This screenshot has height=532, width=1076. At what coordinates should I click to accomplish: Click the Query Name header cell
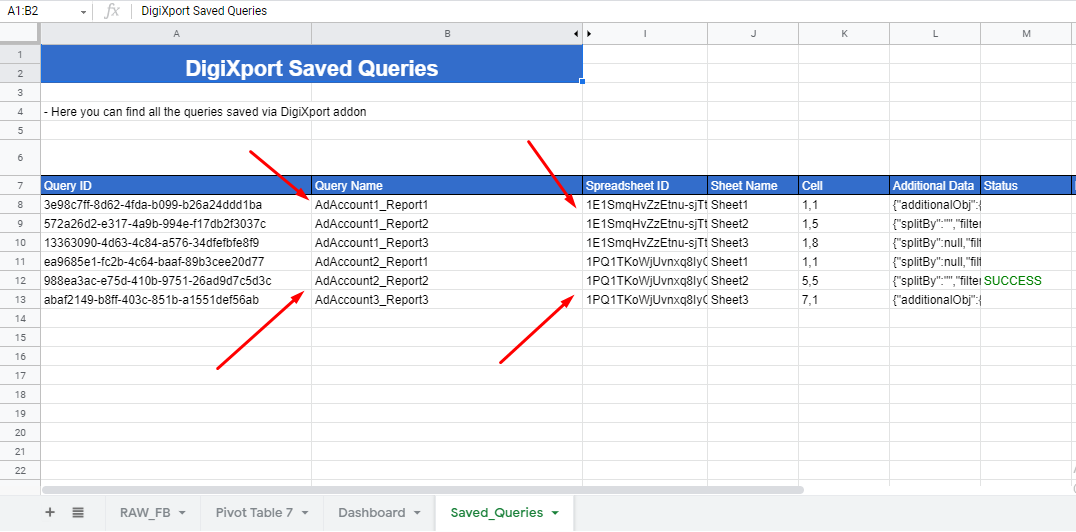click(447, 185)
